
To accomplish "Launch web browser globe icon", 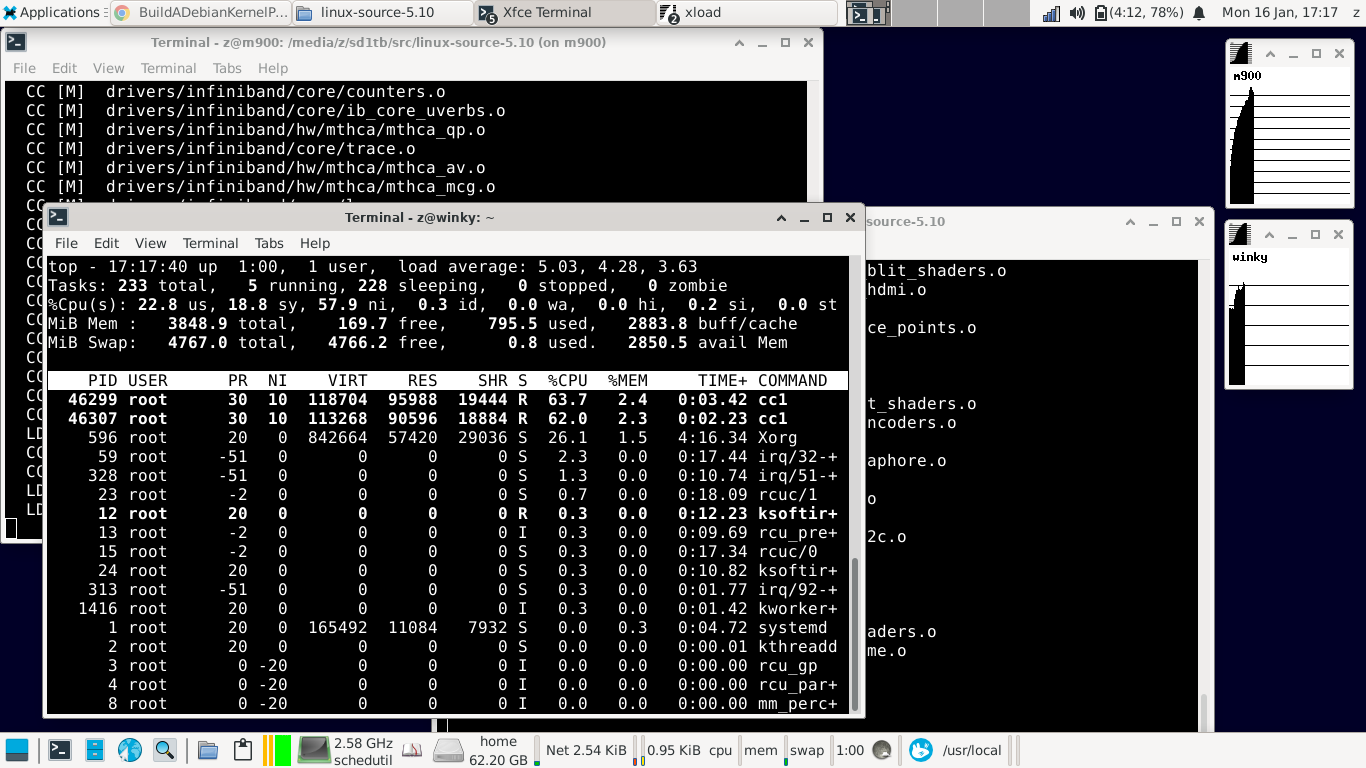I will point(130,749).
